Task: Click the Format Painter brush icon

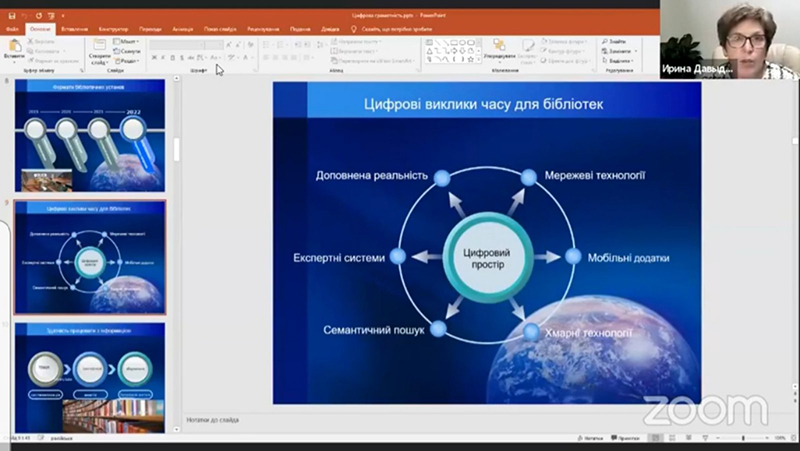Action: click(x=31, y=61)
